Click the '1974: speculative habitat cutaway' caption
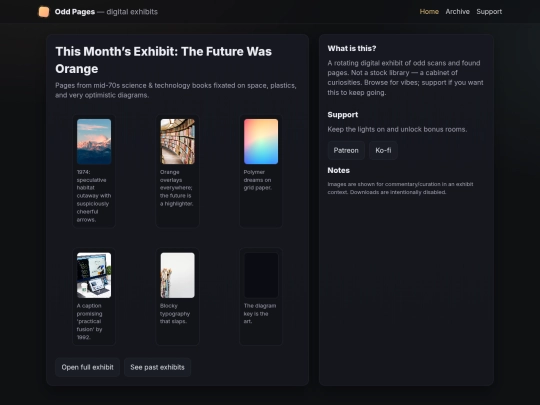The image size is (540, 405). tap(94, 196)
